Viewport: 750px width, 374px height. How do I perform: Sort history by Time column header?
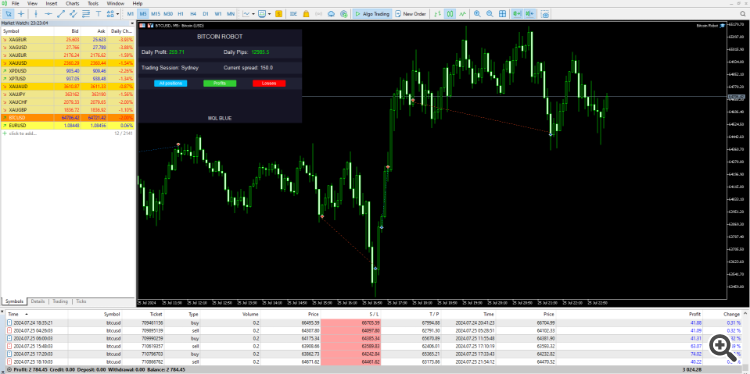coord(14,314)
